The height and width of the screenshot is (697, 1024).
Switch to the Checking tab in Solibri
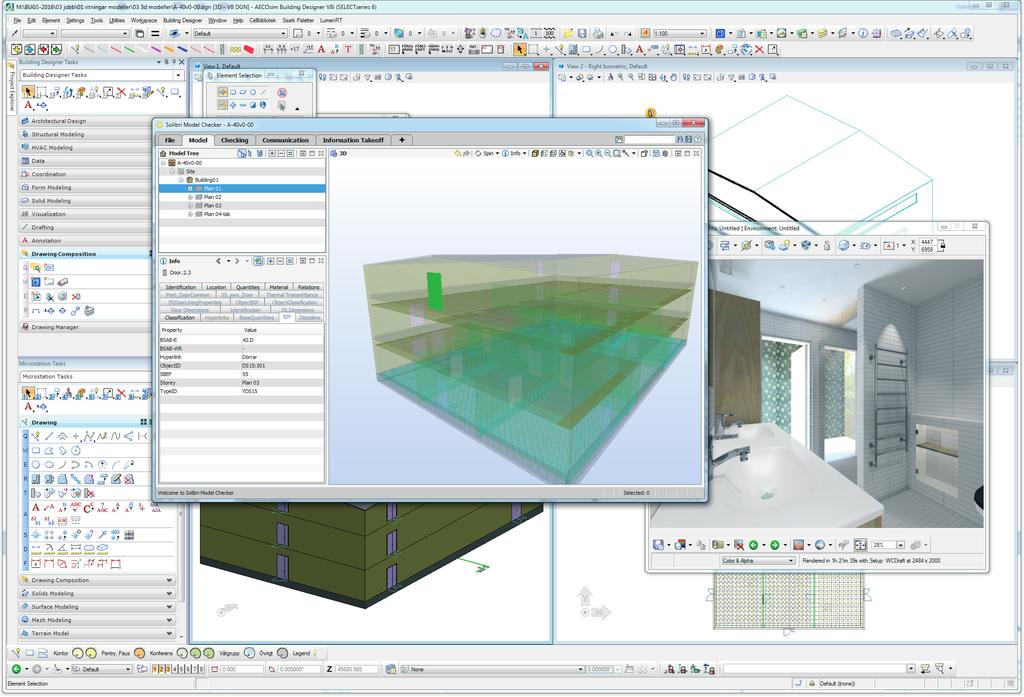pos(234,140)
